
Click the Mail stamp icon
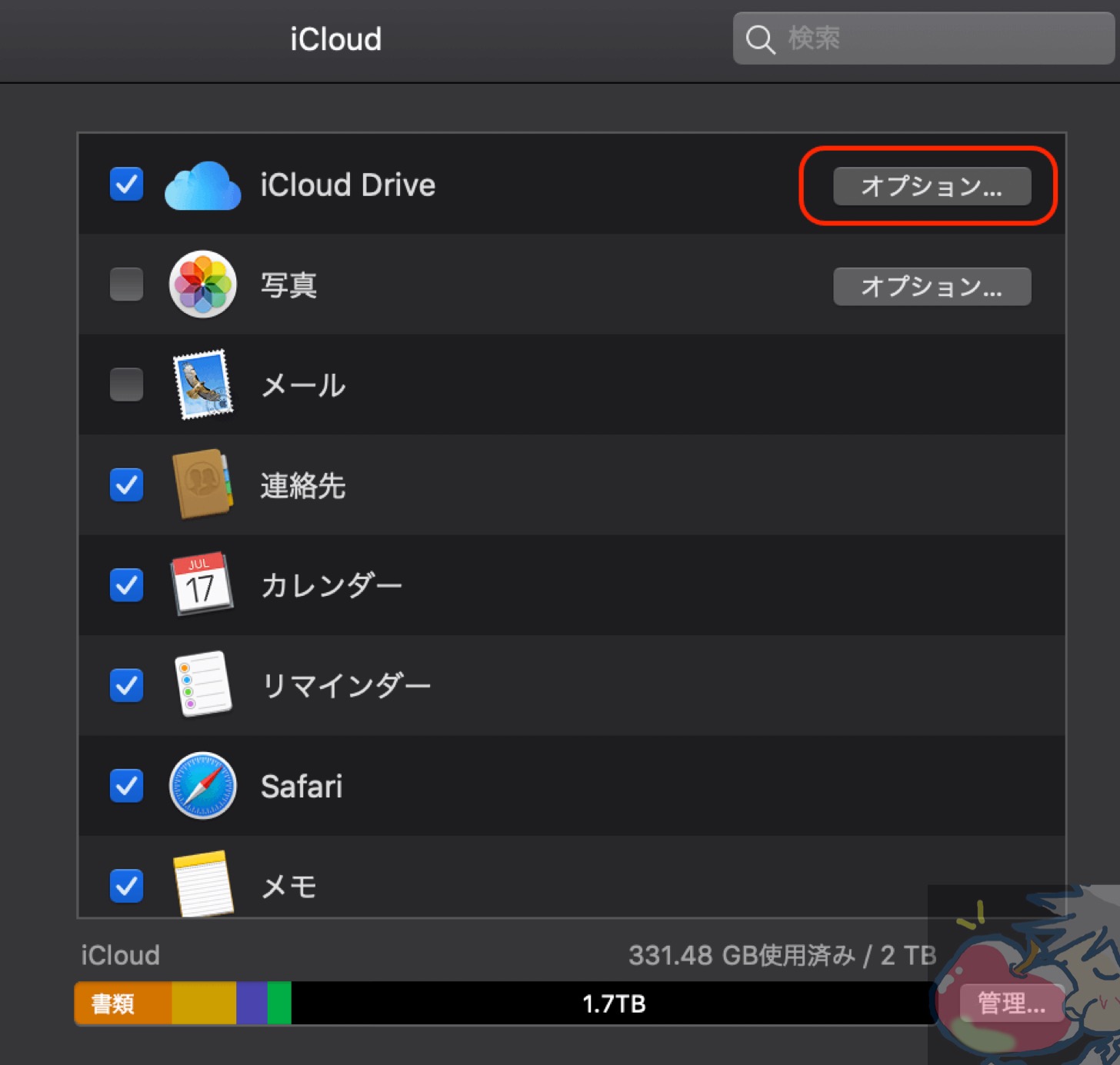203,384
